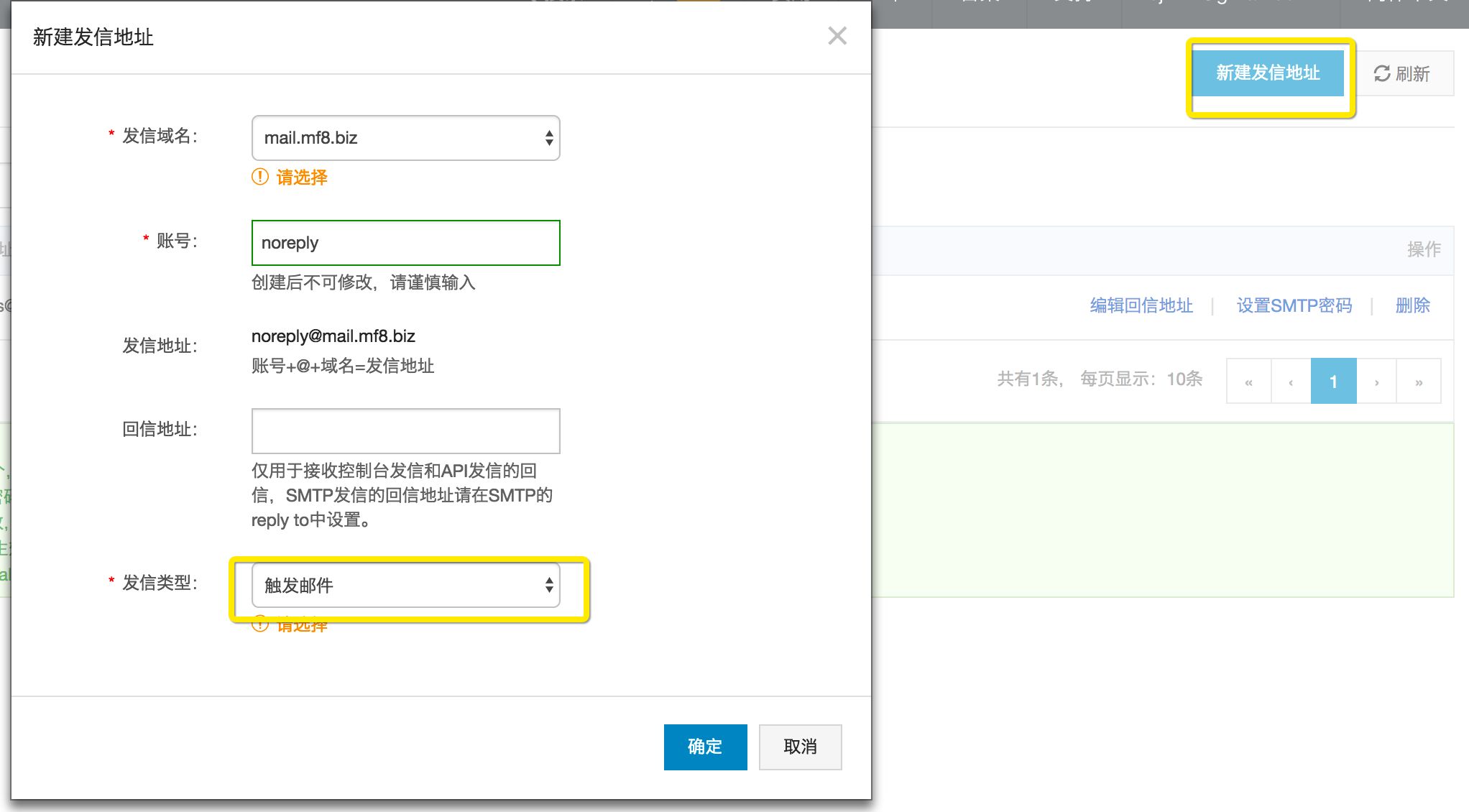Screen dimensions: 1469x812
Task: Click the noreply@mail.mf8.biz address text
Action: [x=333, y=336]
